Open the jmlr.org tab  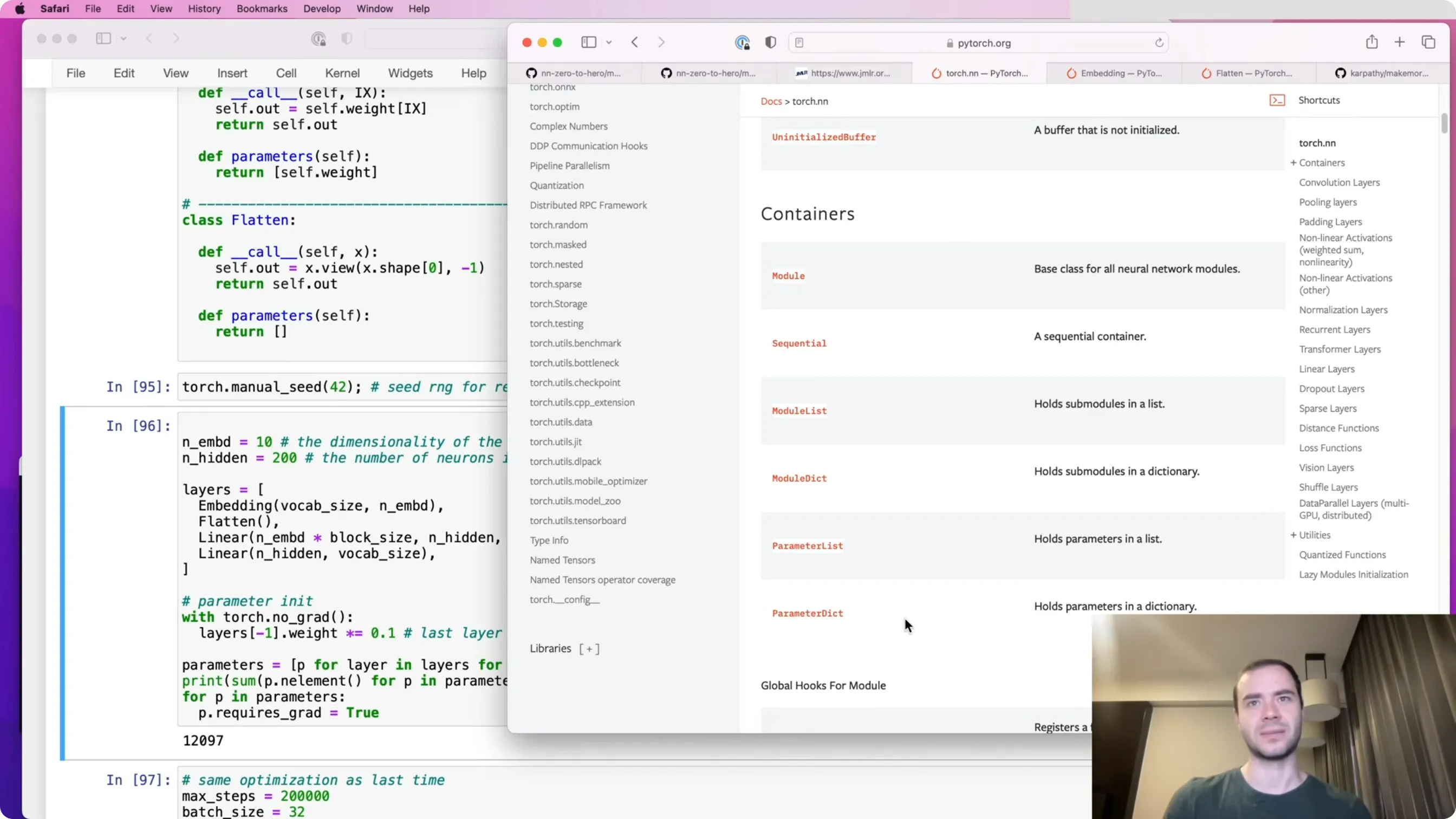(x=845, y=74)
